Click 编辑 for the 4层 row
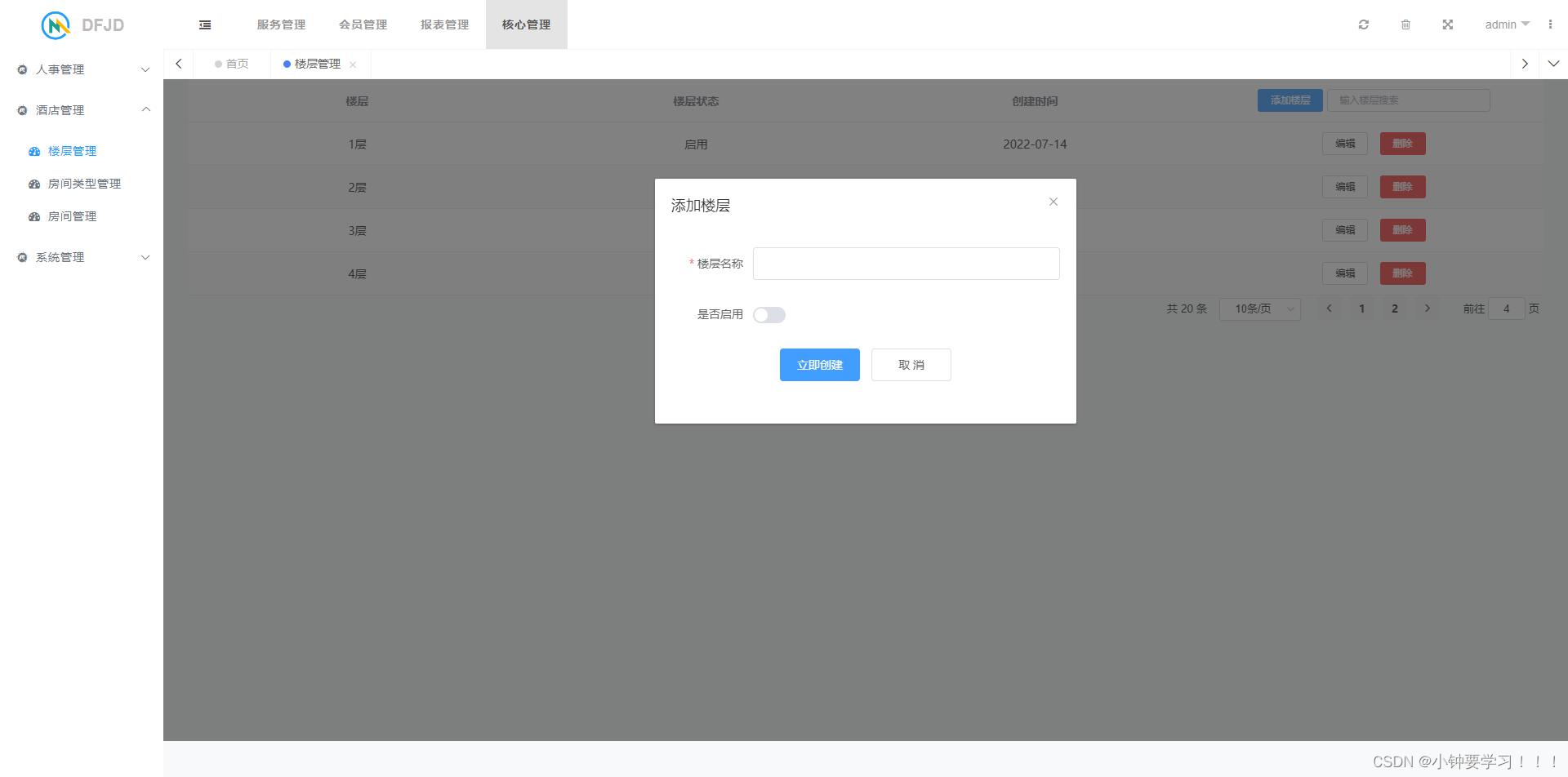The width and height of the screenshot is (1568, 777). (x=1345, y=273)
